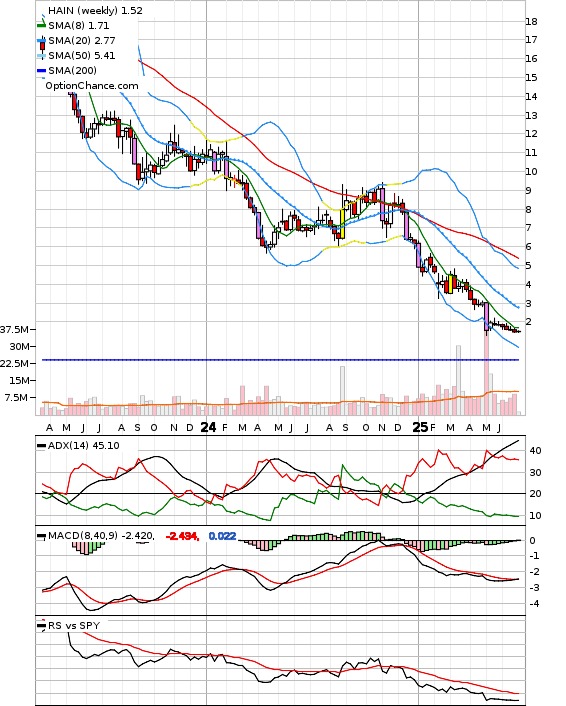Image resolution: width=566 pixels, height=706 pixels.
Task: Click the dark blue SMA(200) legend marker
Action: [41, 71]
